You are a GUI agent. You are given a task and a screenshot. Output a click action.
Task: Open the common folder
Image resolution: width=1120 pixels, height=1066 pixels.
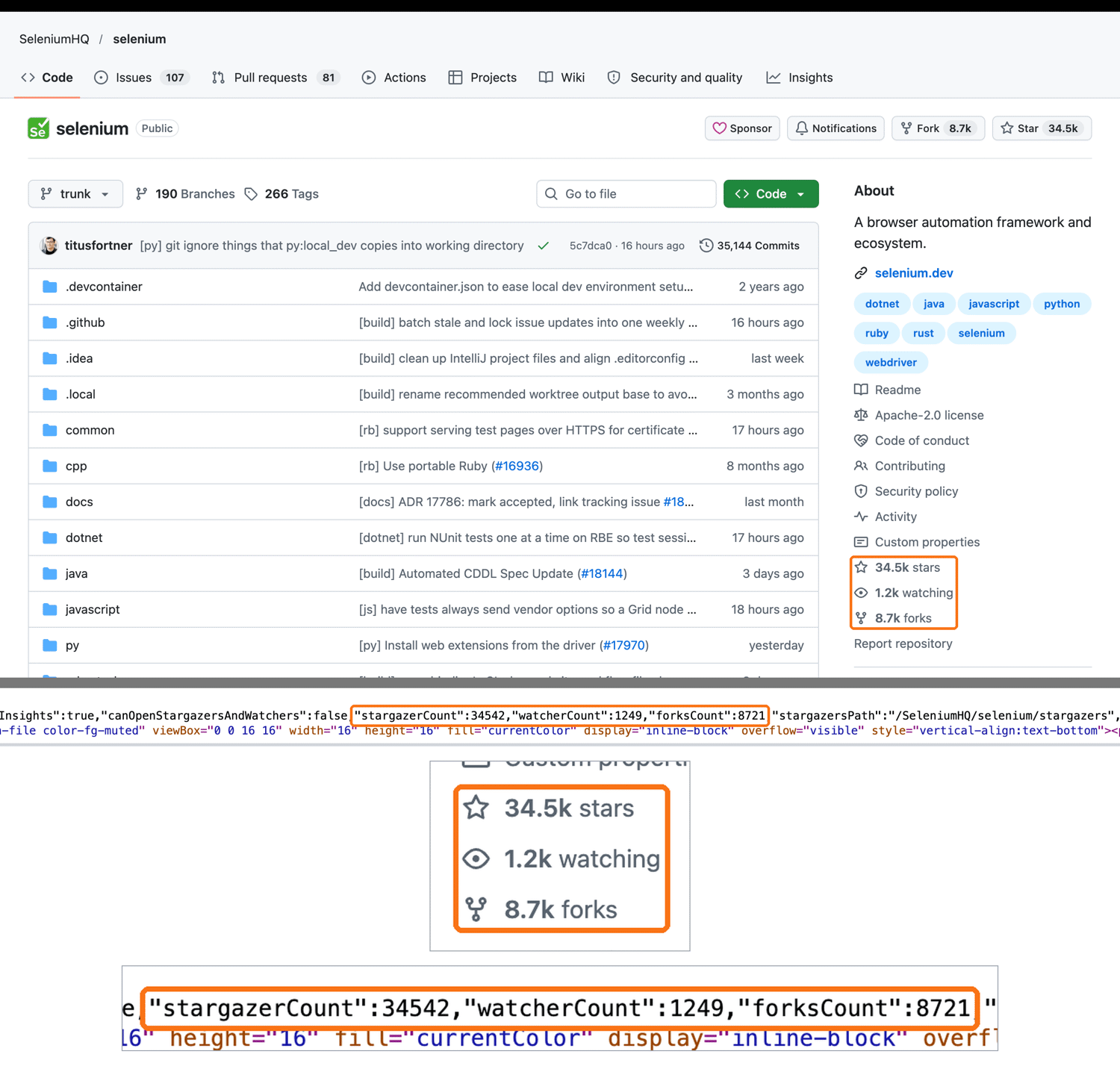90,430
